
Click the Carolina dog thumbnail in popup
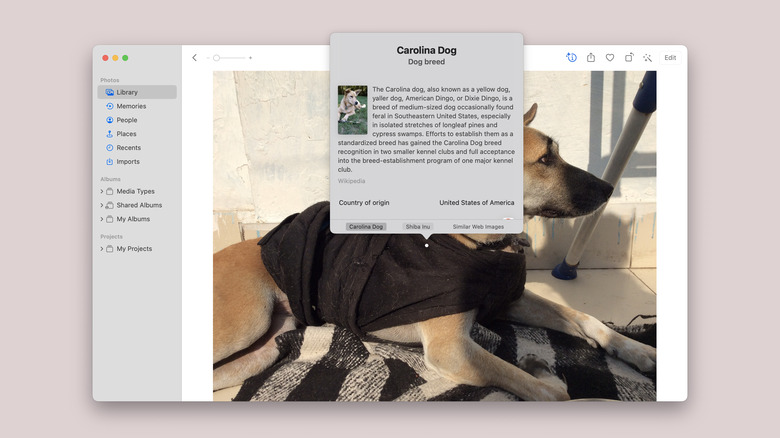click(x=352, y=110)
